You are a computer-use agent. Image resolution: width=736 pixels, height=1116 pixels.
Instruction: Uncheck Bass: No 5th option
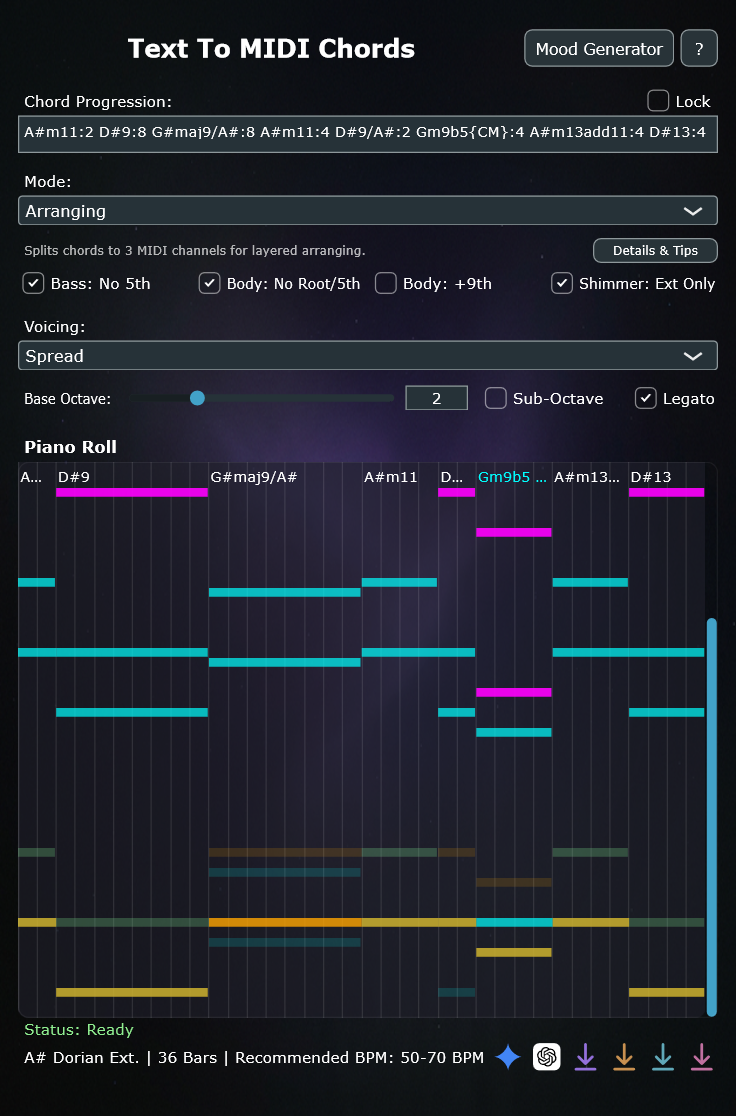pyautogui.click(x=33, y=283)
